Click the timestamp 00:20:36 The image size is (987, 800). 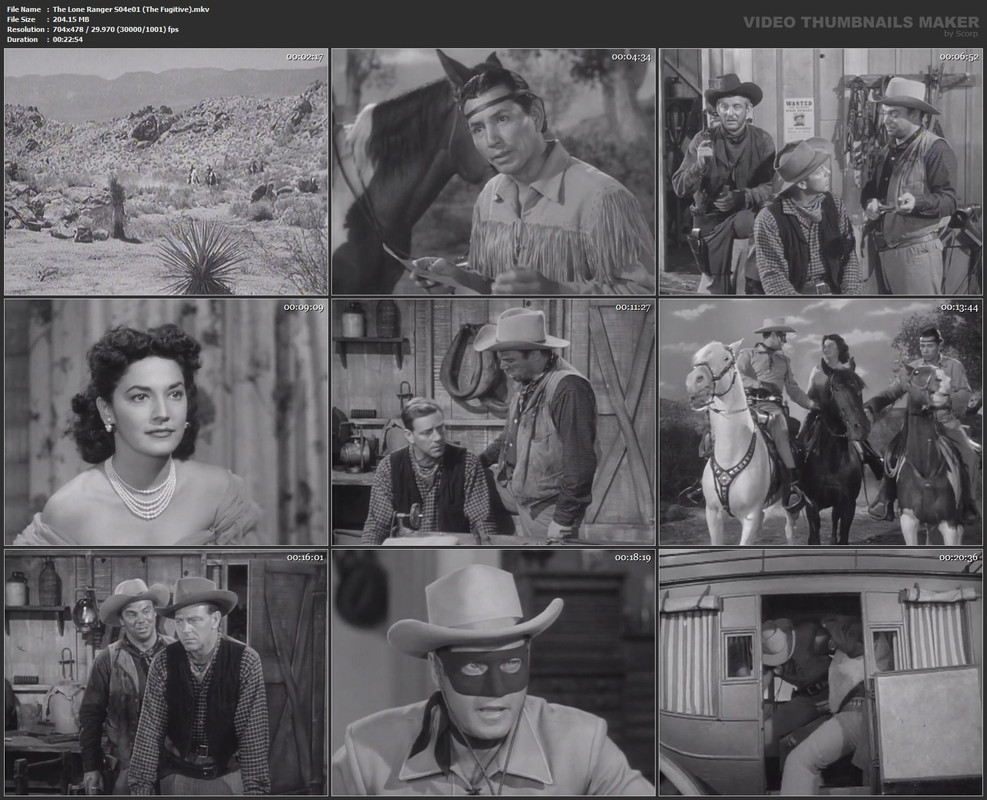click(x=959, y=557)
